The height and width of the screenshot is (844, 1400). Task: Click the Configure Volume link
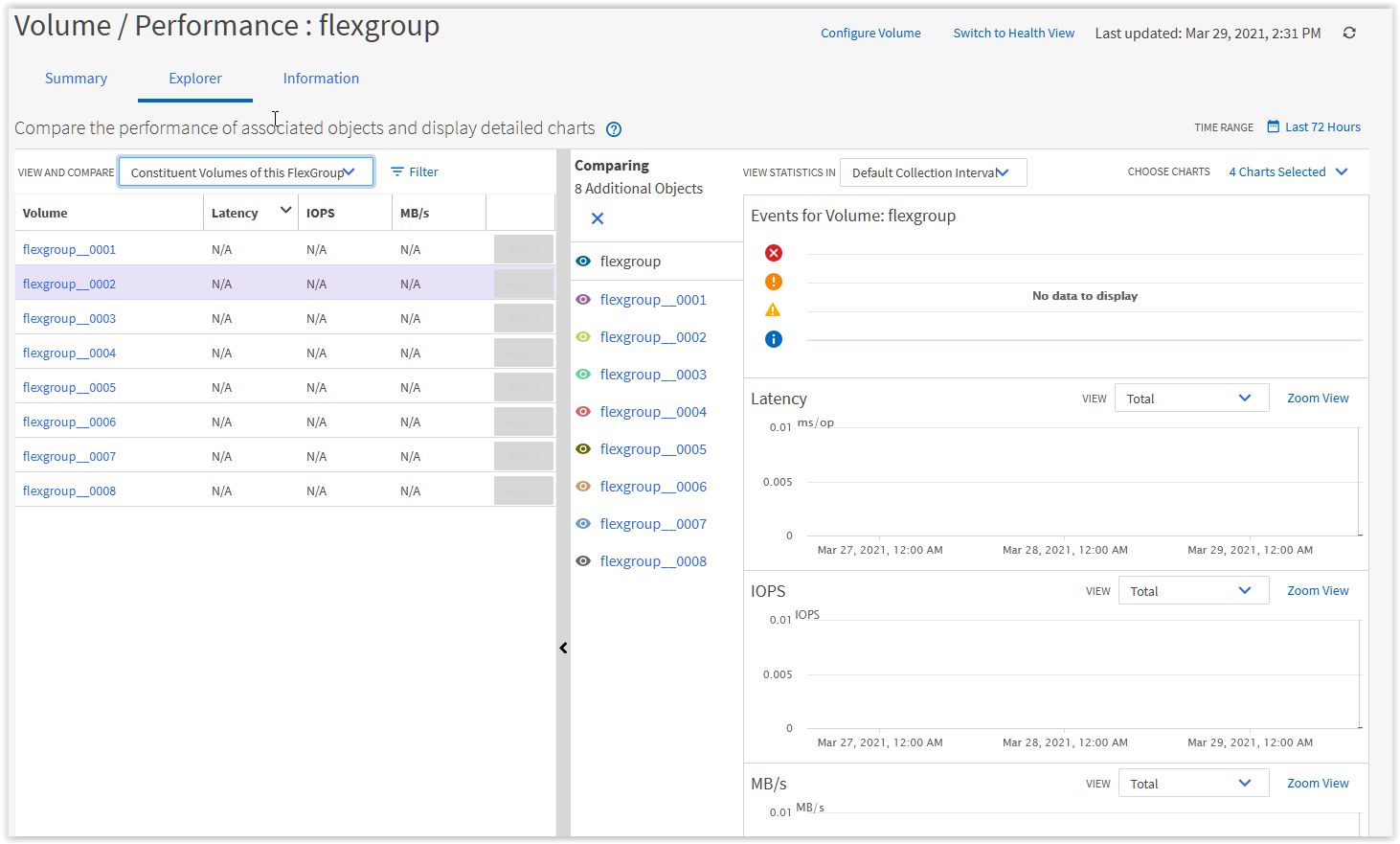870,33
